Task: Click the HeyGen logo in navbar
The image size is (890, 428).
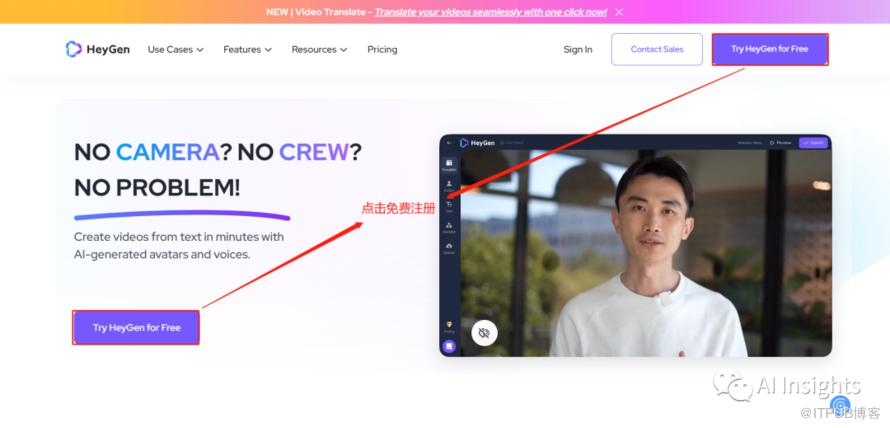Action: pyautogui.click(x=98, y=49)
